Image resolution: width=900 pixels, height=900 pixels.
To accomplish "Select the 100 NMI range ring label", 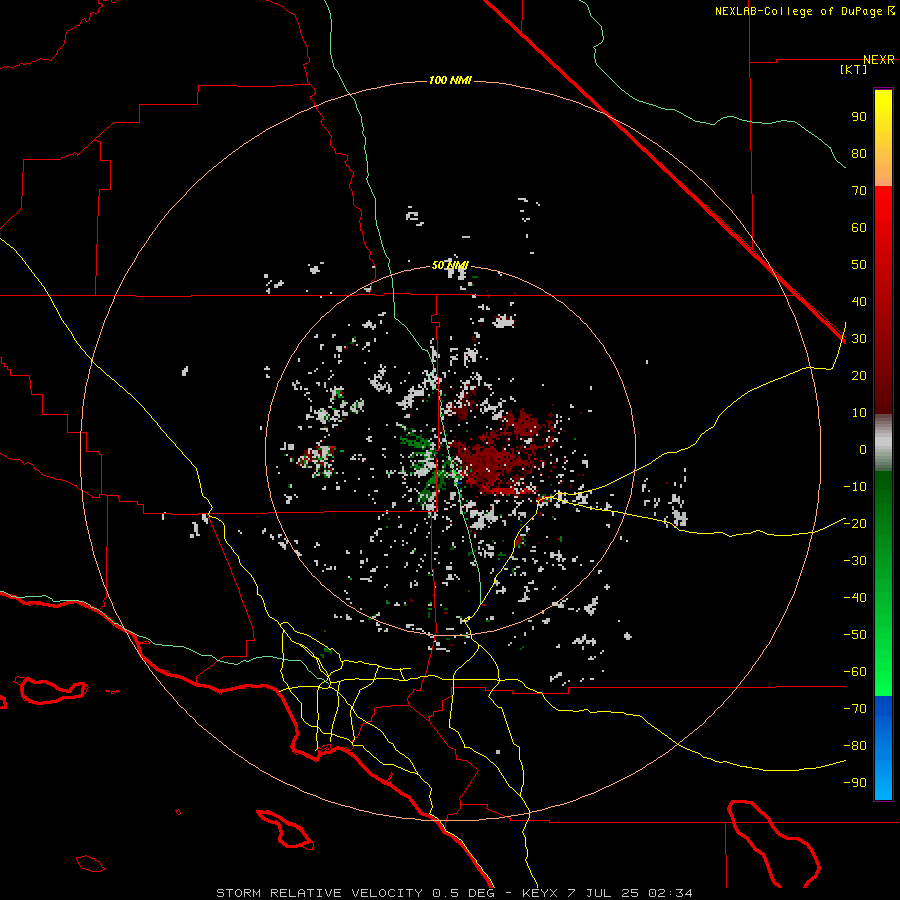I will pyautogui.click(x=450, y=80).
